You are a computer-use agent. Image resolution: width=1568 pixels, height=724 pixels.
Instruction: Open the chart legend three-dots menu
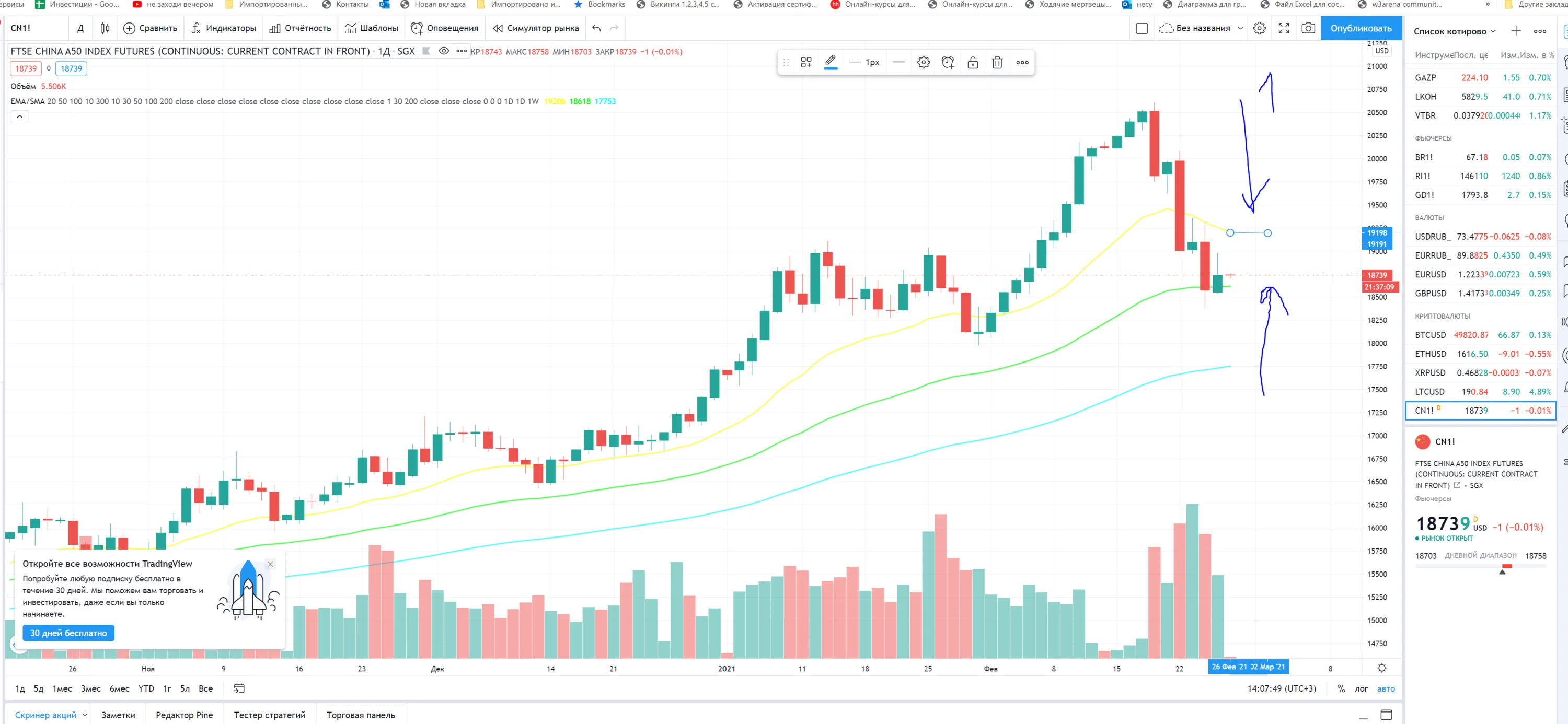(x=462, y=51)
